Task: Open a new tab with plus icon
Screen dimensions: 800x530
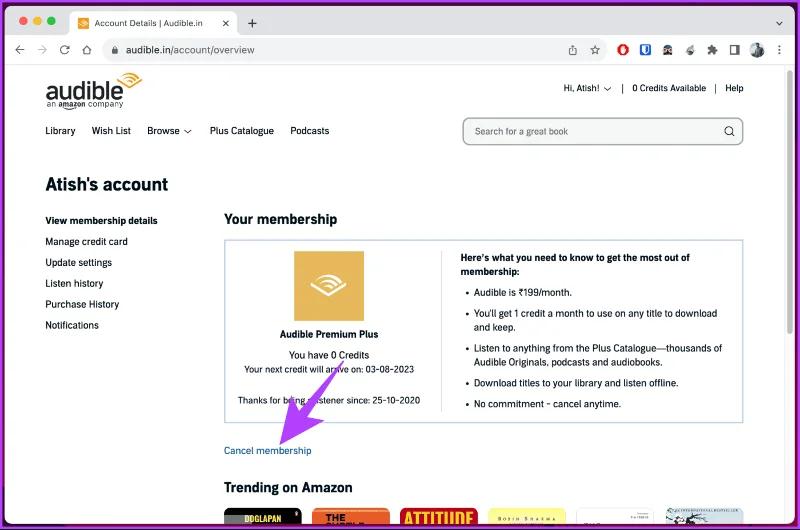Action: 252,23
